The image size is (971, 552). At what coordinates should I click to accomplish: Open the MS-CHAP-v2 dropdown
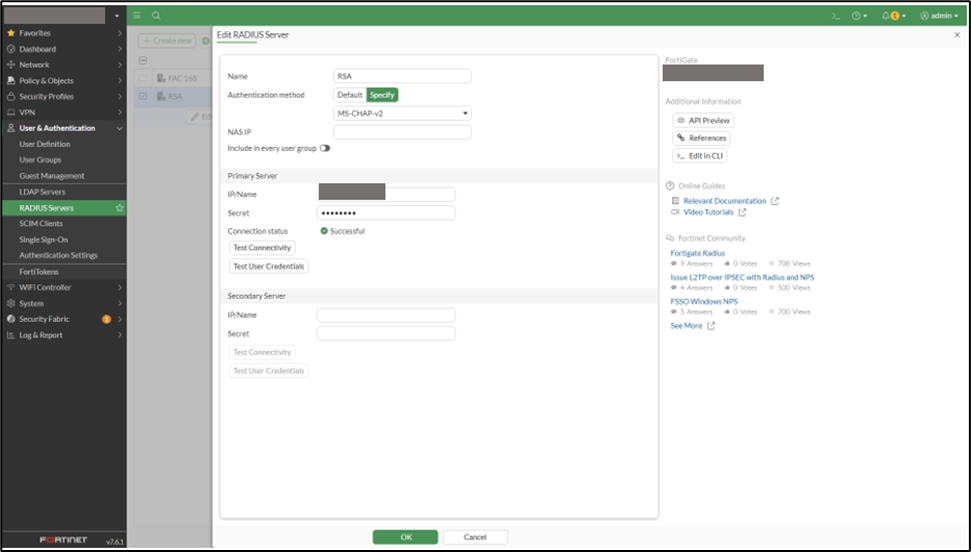point(402,114)
